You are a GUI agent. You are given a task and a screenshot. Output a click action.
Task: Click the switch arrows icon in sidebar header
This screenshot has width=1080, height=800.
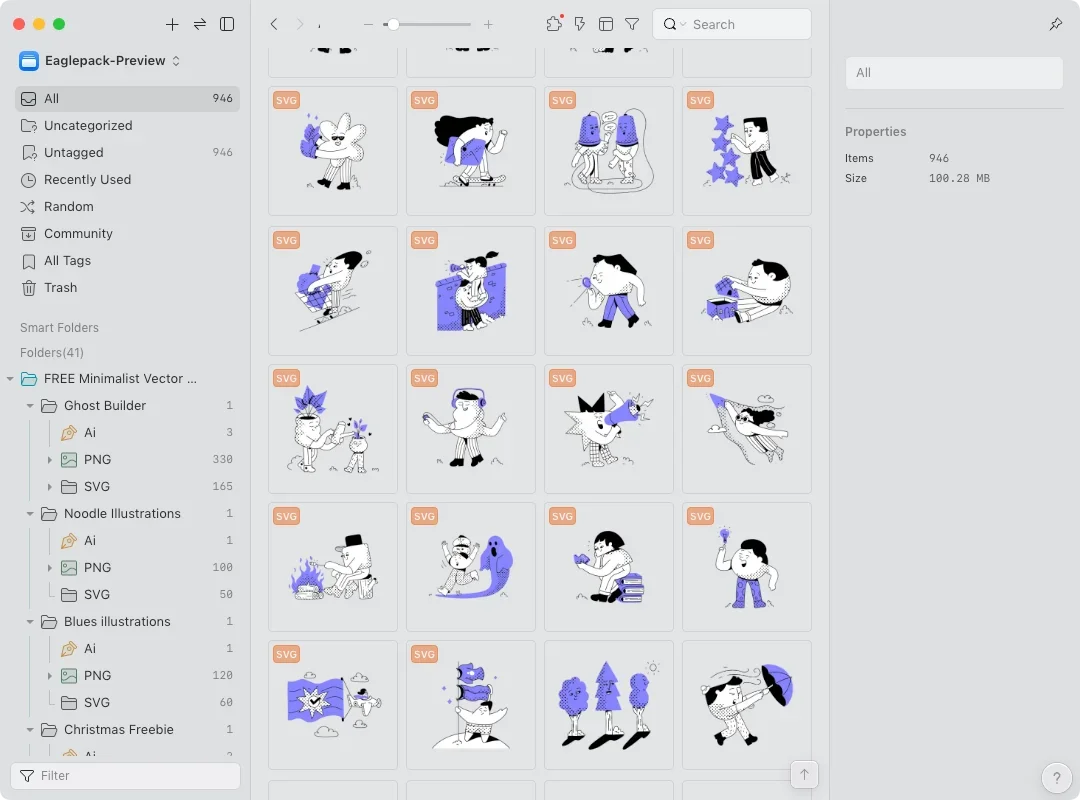200,24
